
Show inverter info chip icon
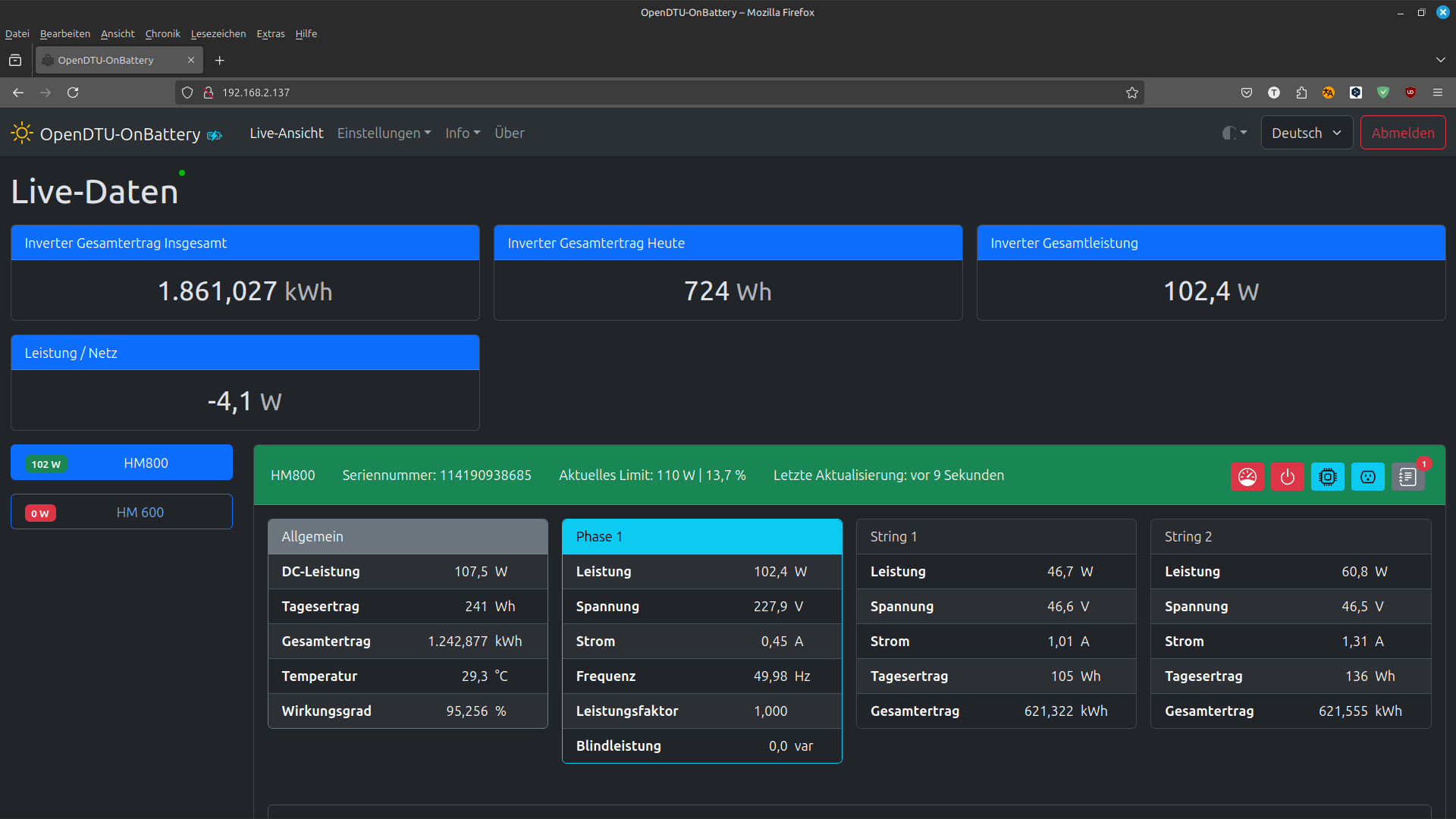(x=1328, y=476)
